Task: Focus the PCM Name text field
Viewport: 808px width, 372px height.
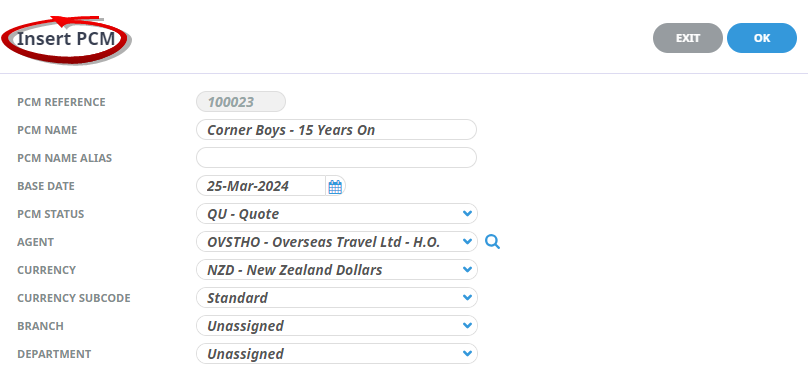Action: coord(336,130)
